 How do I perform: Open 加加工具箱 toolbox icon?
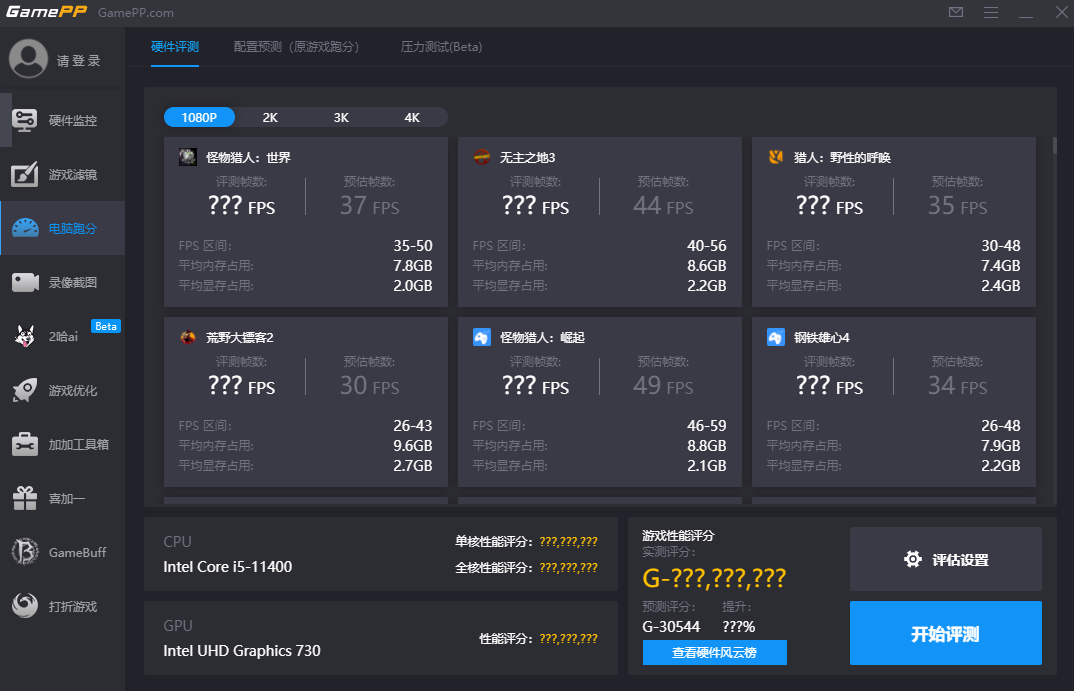click(x=25, y=444)
